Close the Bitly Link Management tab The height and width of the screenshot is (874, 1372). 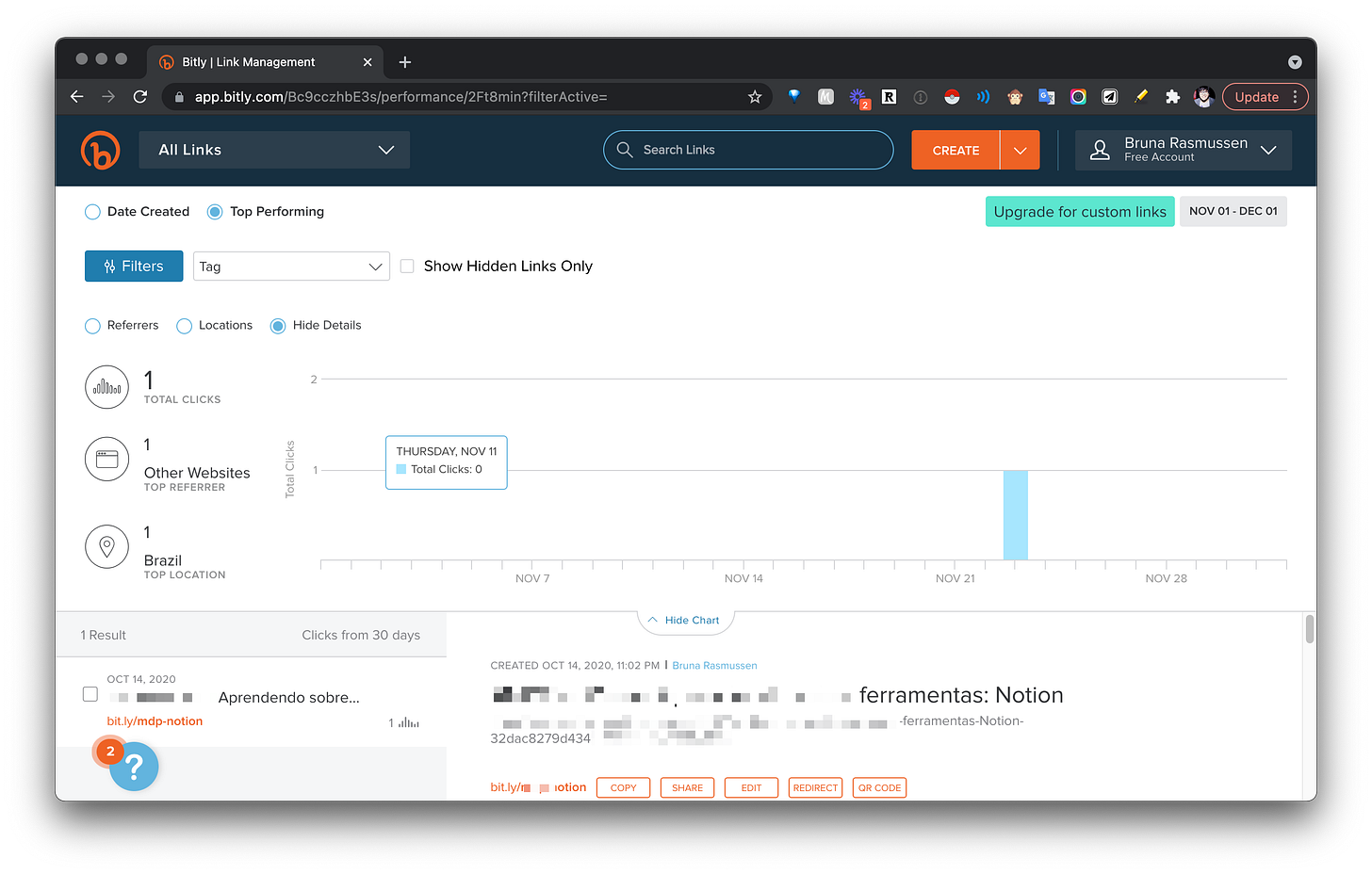(x=367, y=62)
